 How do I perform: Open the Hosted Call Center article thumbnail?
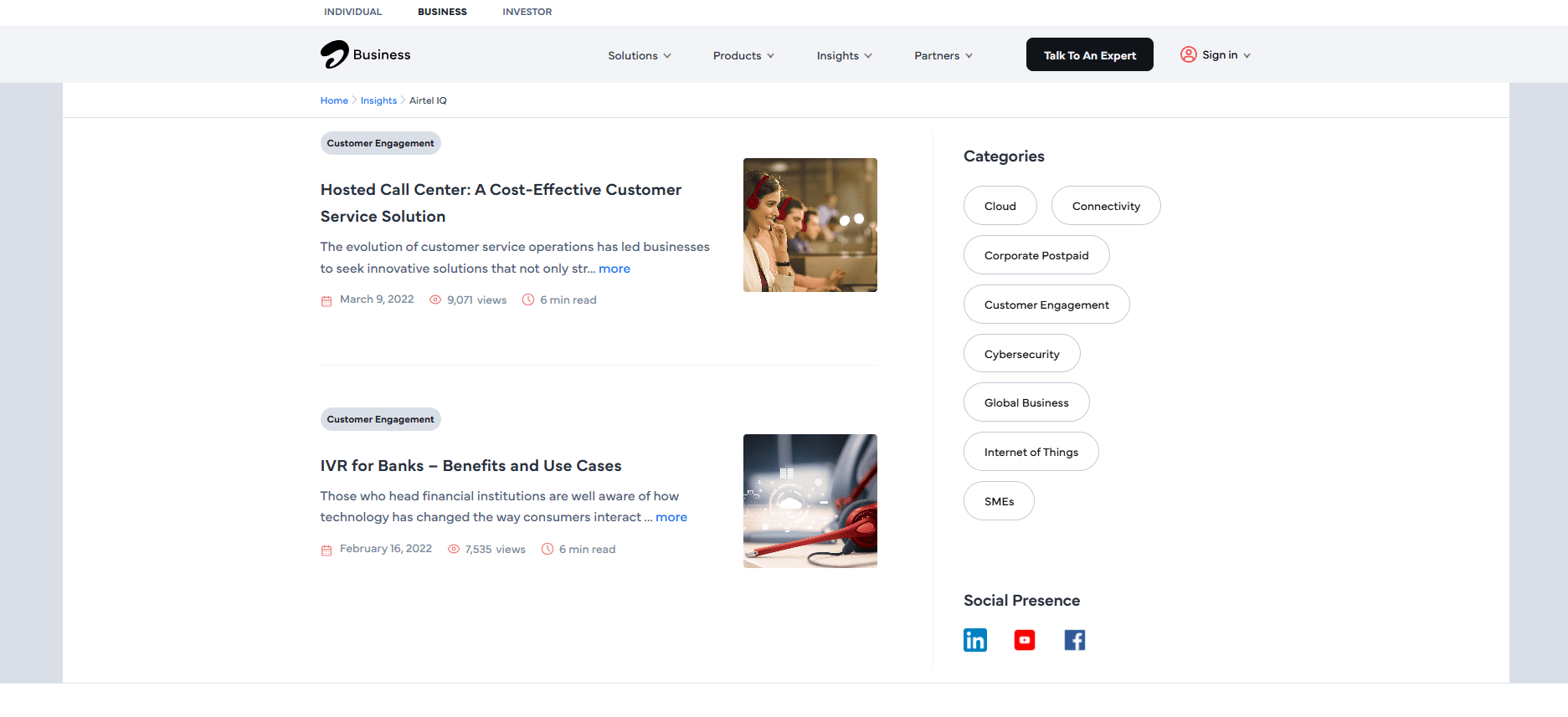810,225
